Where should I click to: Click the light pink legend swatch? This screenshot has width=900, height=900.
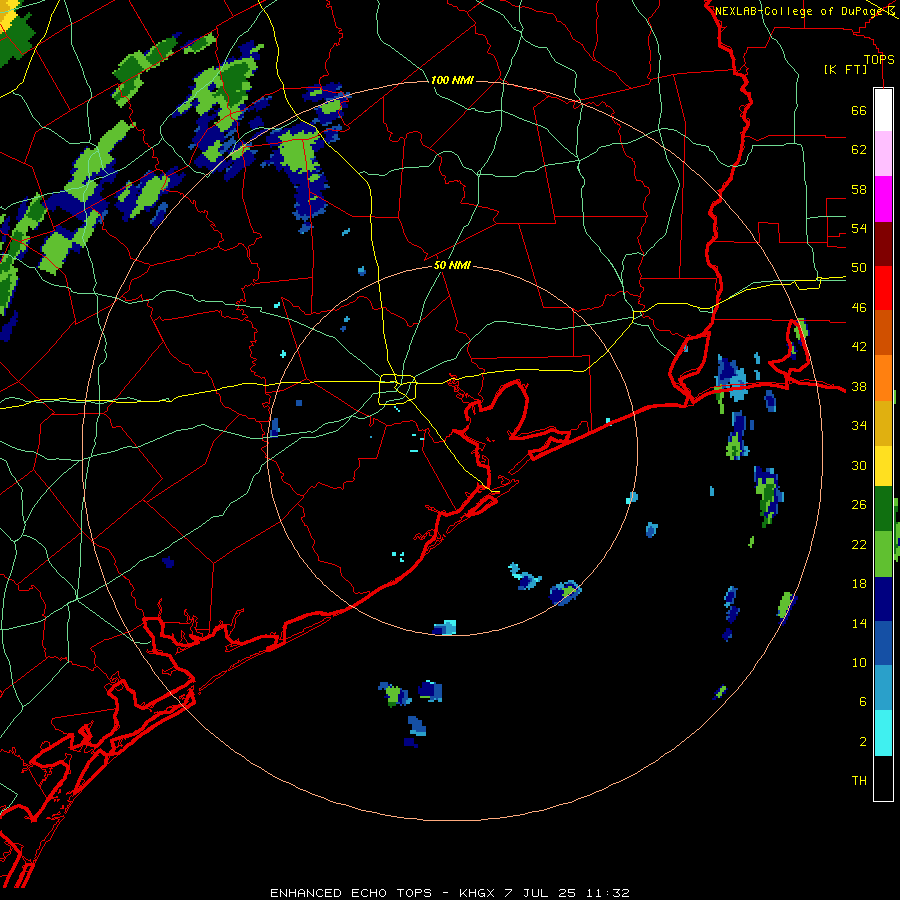[883, 153]
